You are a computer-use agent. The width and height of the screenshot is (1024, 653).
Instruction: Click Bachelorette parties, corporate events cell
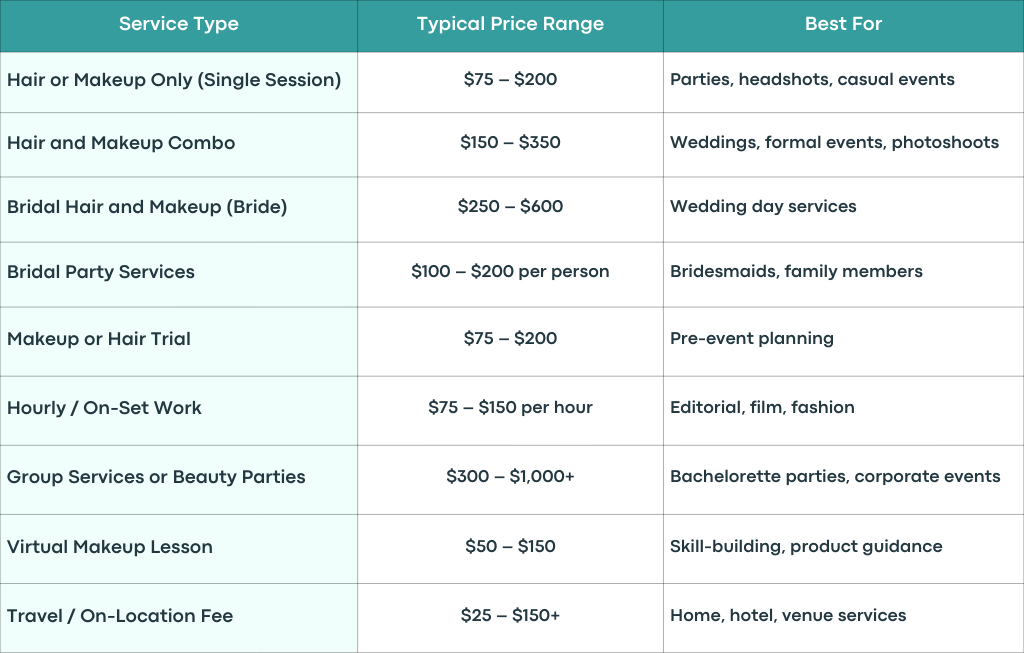pos(843,478)
